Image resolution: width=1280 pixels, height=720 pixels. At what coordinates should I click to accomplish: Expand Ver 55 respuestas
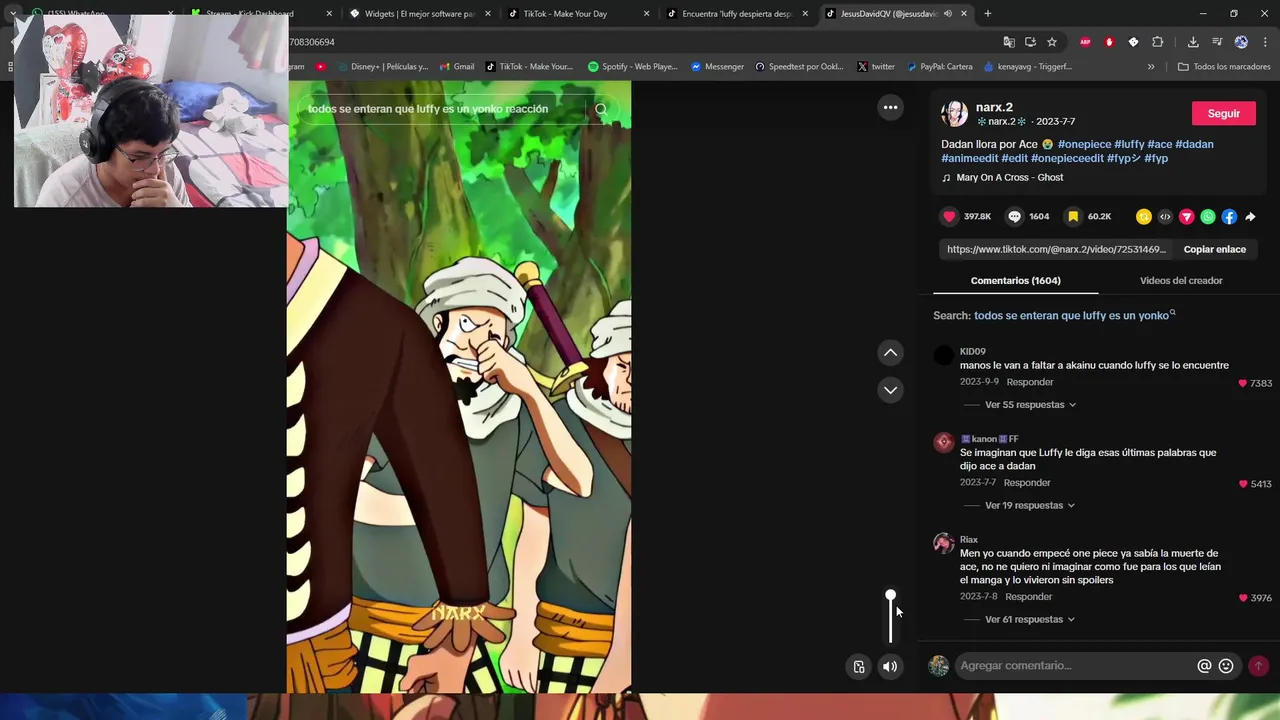(x=1030, y=405)
